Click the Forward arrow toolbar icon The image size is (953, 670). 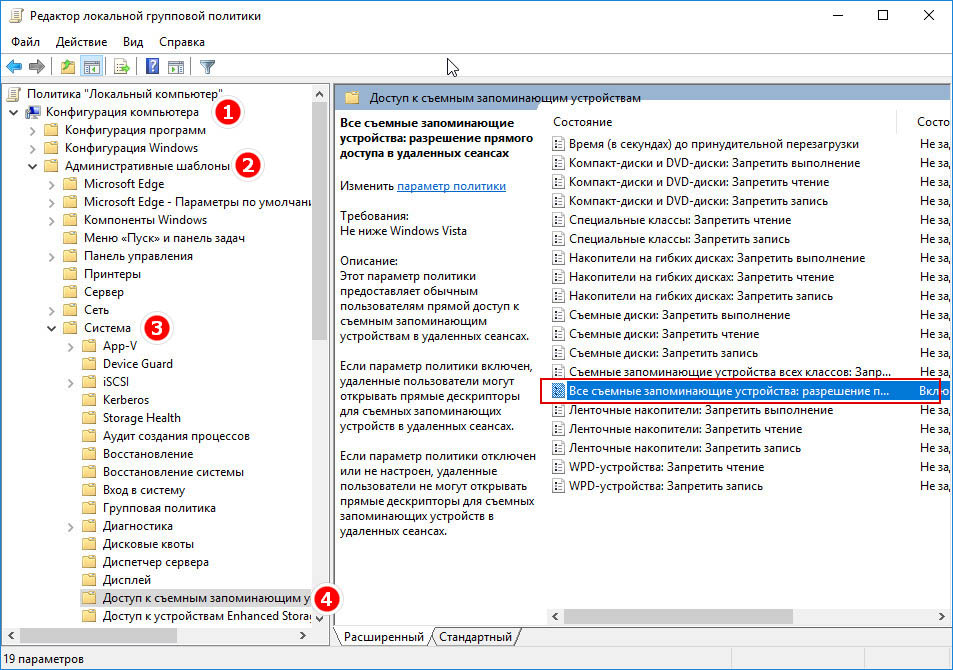pos(36,67)
